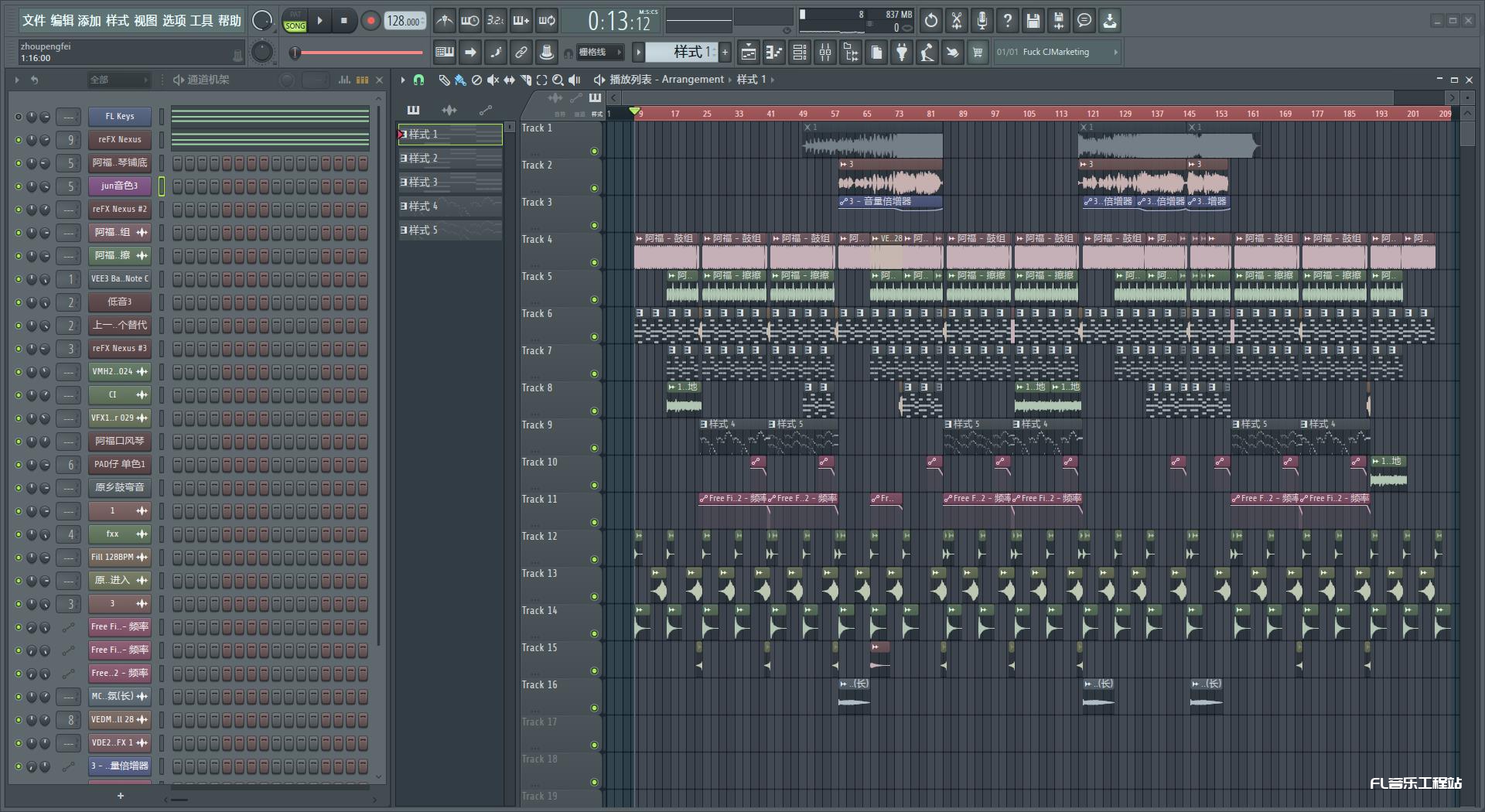Expand the Fuck CJMarketing news arrow

1115,52
